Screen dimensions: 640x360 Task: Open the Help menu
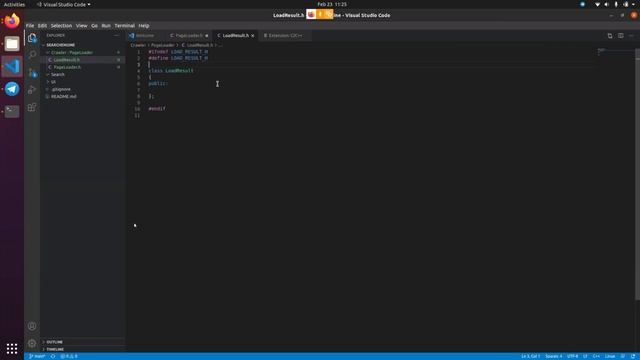pyautogui.click(x=144, y=26)
